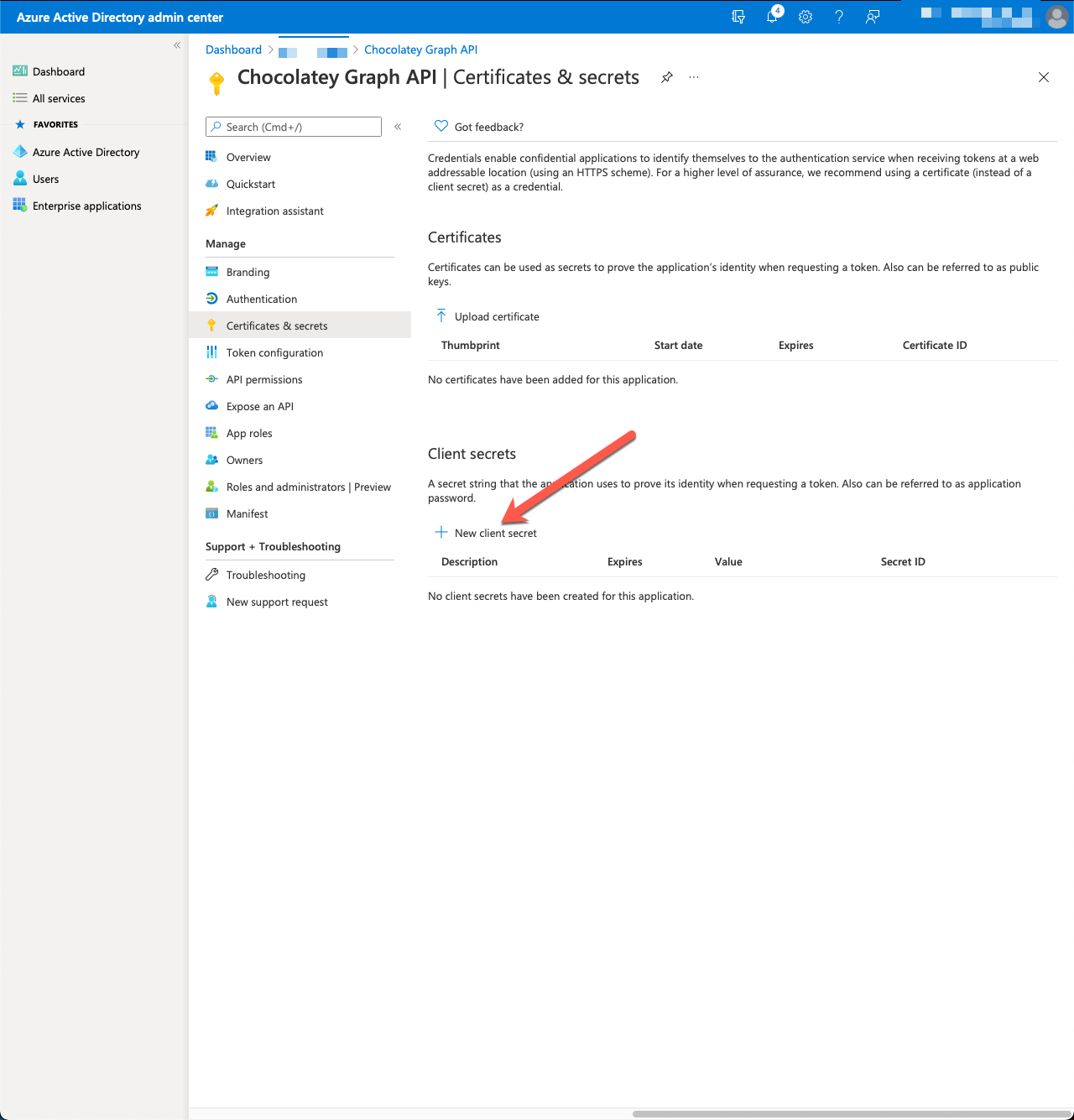
Task: Click the Azure Active Directory diamond icon
Action: click(x=20, y=152)
